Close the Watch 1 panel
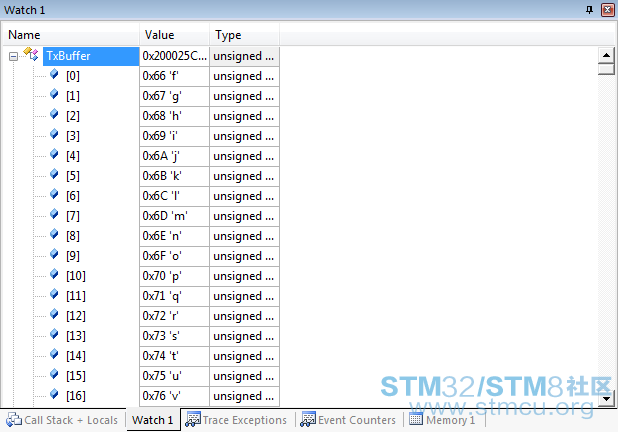 pos(607,10)
